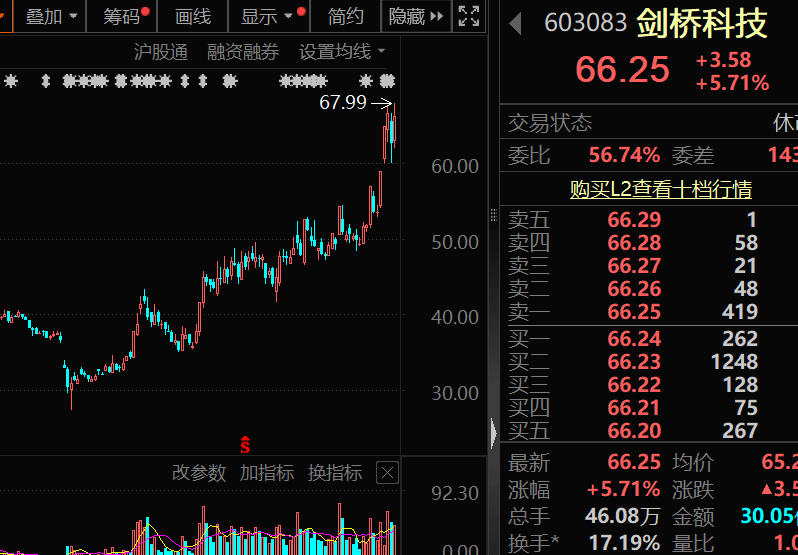
Task: Click the 卖一 ask price 66.25
Action: [634, 312]
